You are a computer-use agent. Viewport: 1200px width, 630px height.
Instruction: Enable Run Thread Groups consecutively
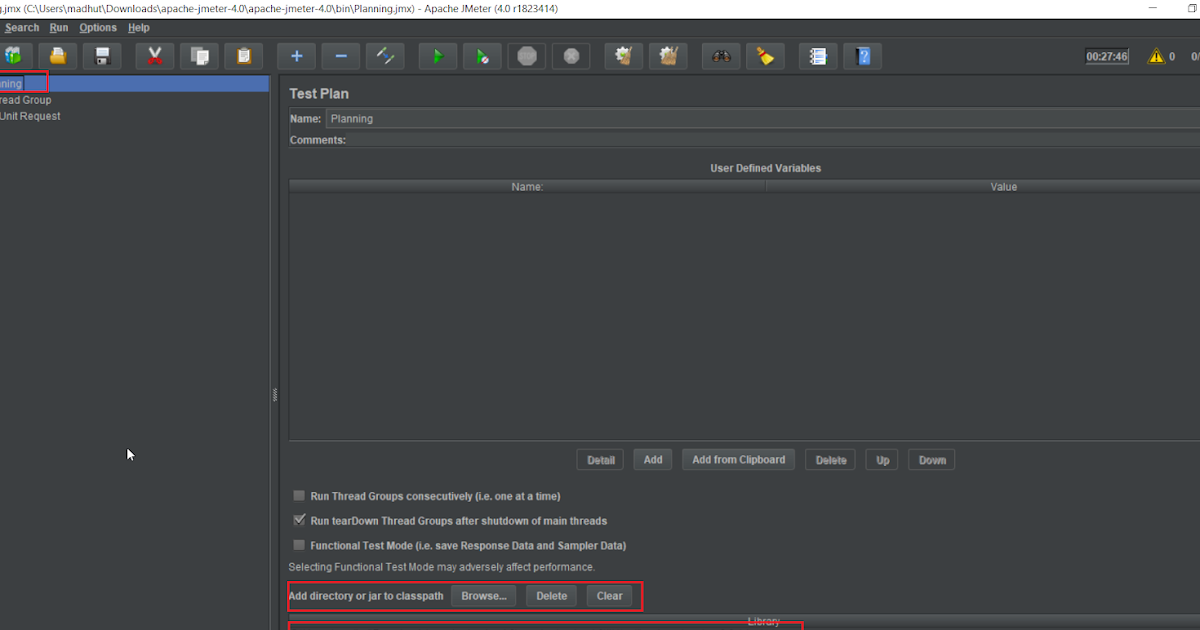tap(298, 495)
